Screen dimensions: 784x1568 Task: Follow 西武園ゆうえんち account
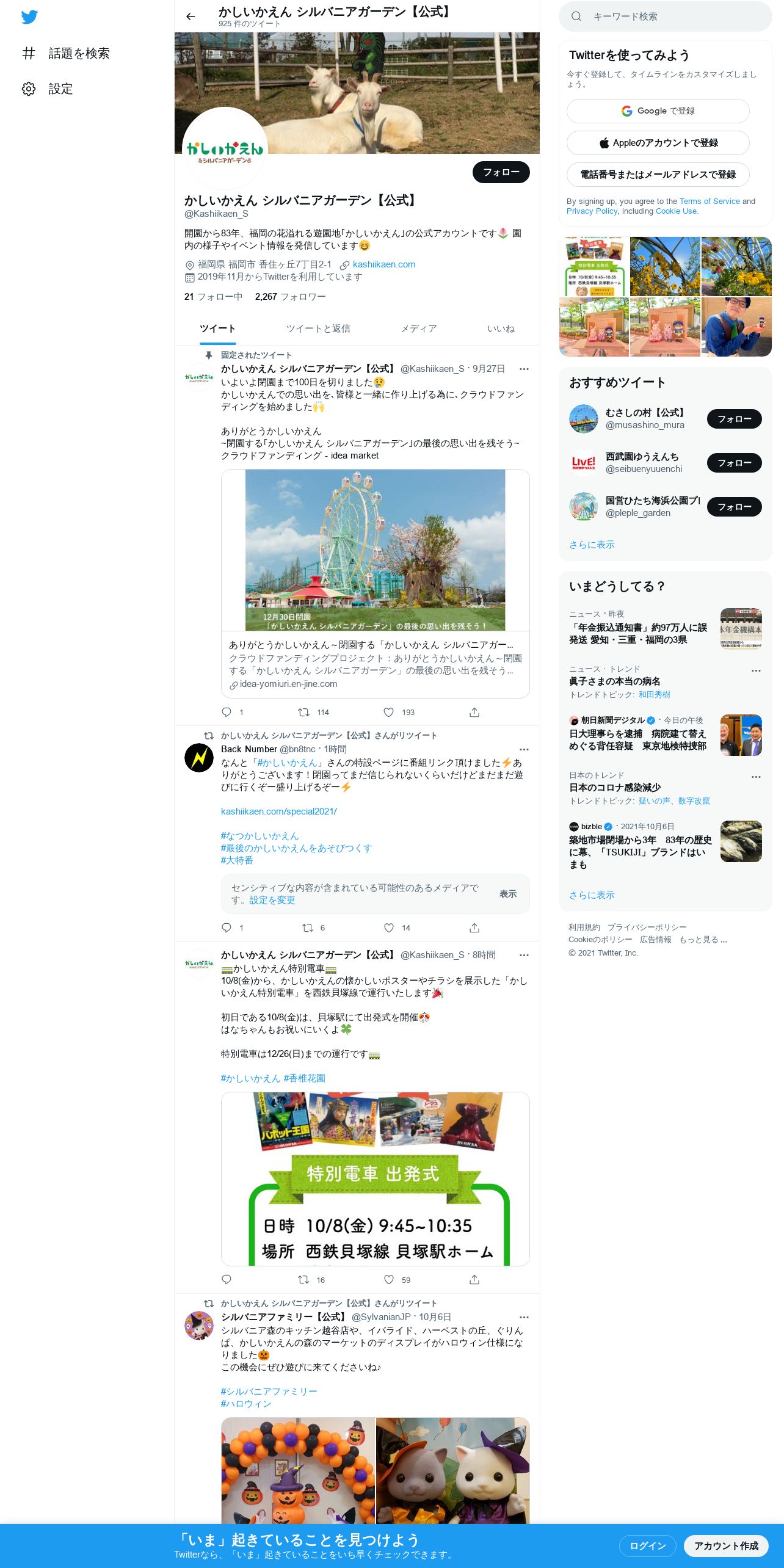(x=735, y=463)
